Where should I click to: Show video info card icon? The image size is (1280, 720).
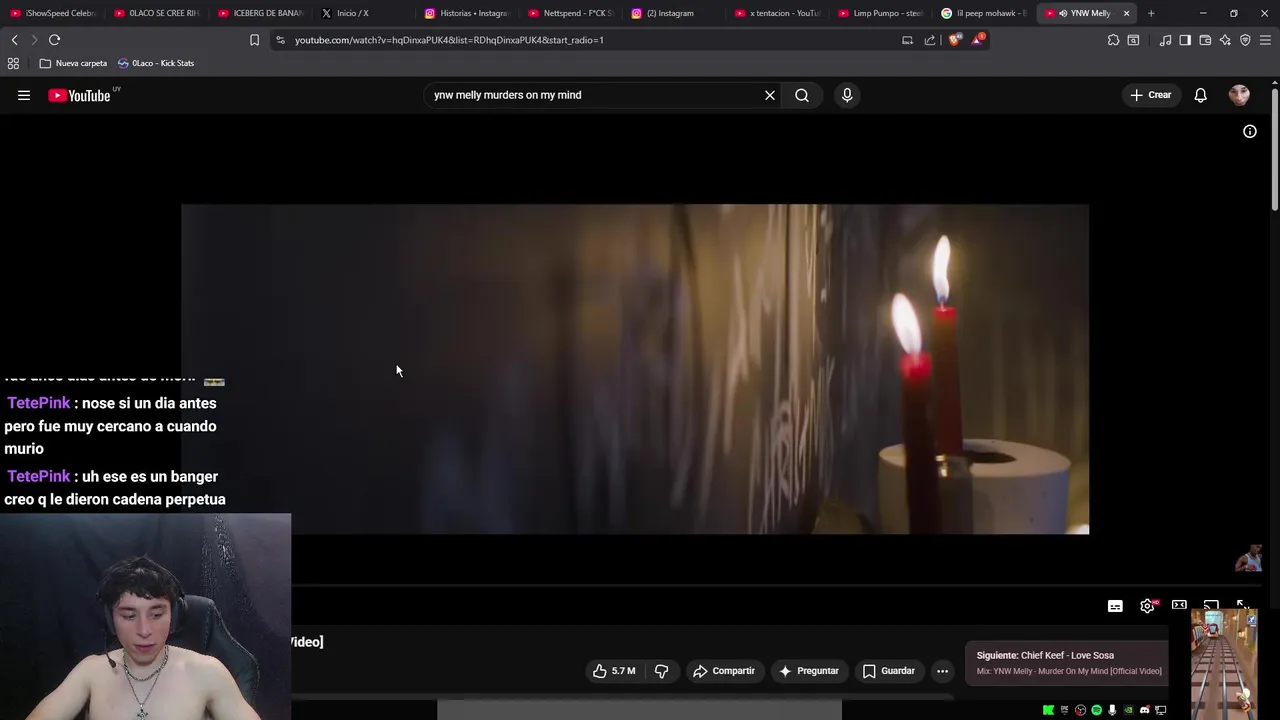click(1250, 131)
